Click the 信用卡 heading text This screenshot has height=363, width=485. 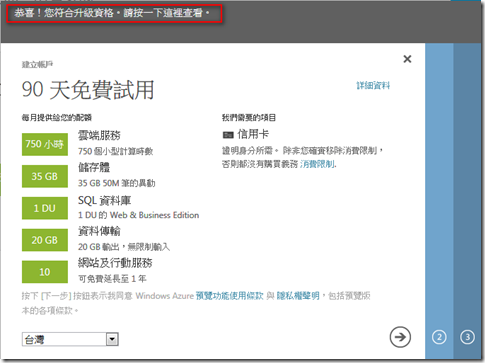tap(253, 134)
